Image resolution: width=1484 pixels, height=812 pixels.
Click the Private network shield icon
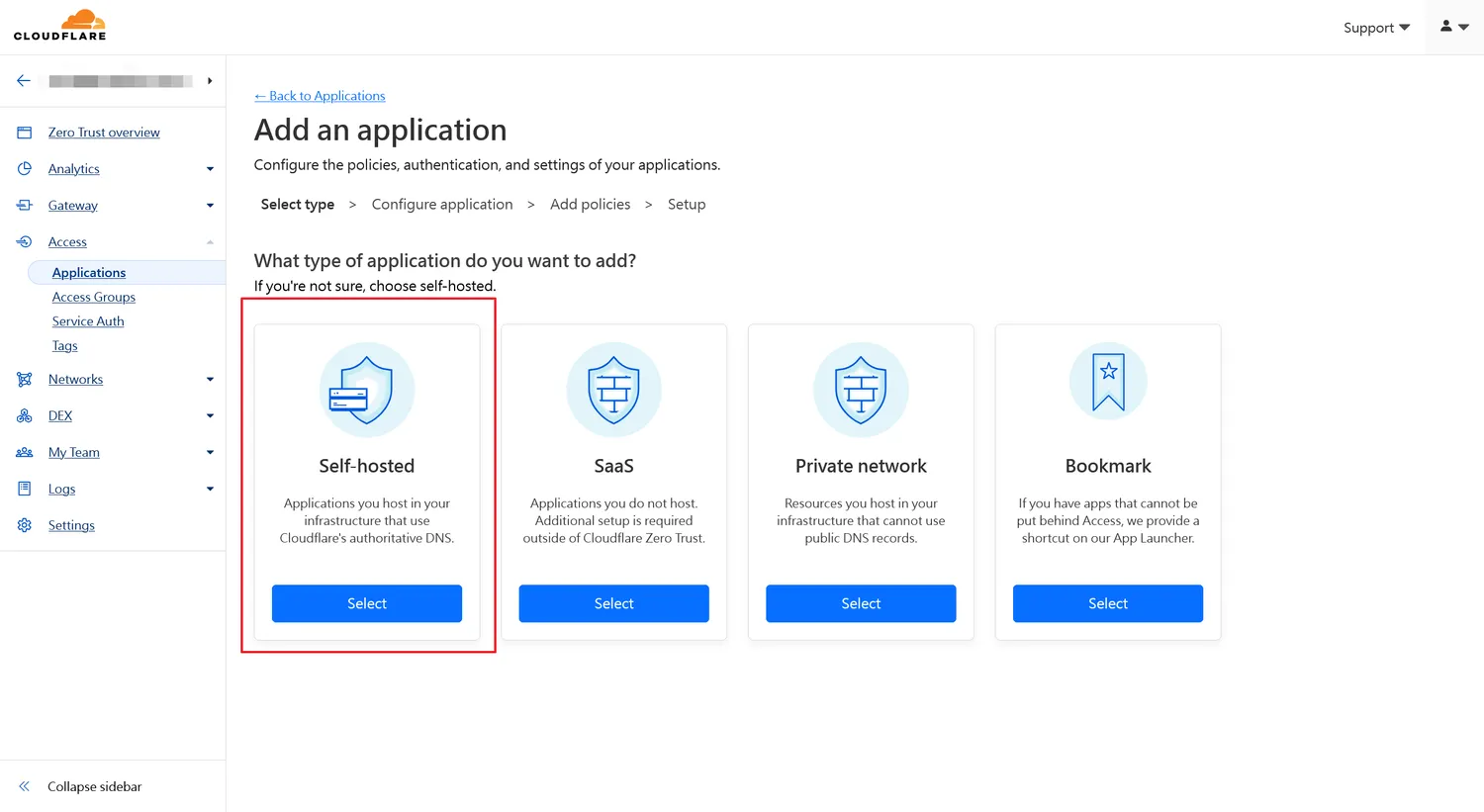861,390
